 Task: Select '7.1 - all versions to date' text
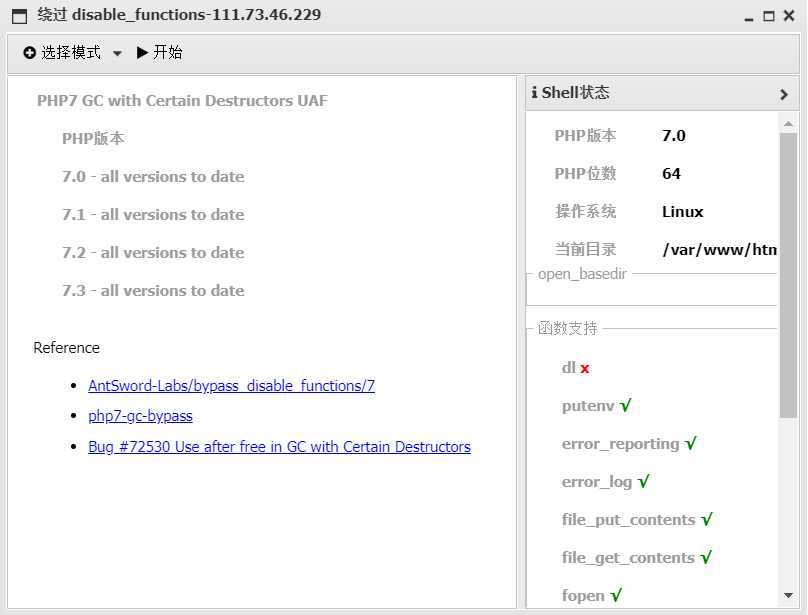(153, 214)
